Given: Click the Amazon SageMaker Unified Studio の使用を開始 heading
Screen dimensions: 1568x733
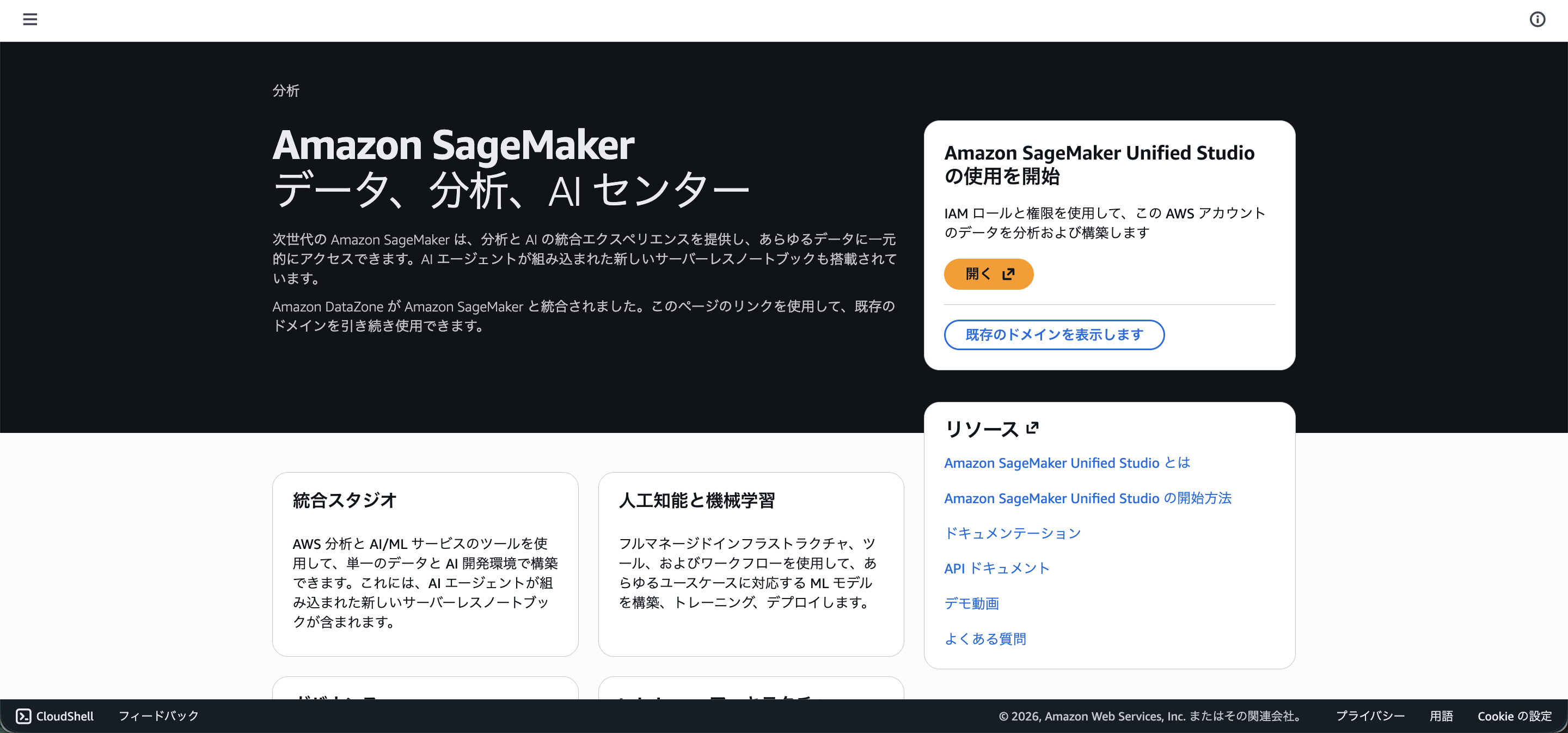Looking at the screenshot, I should point(1099,164).
